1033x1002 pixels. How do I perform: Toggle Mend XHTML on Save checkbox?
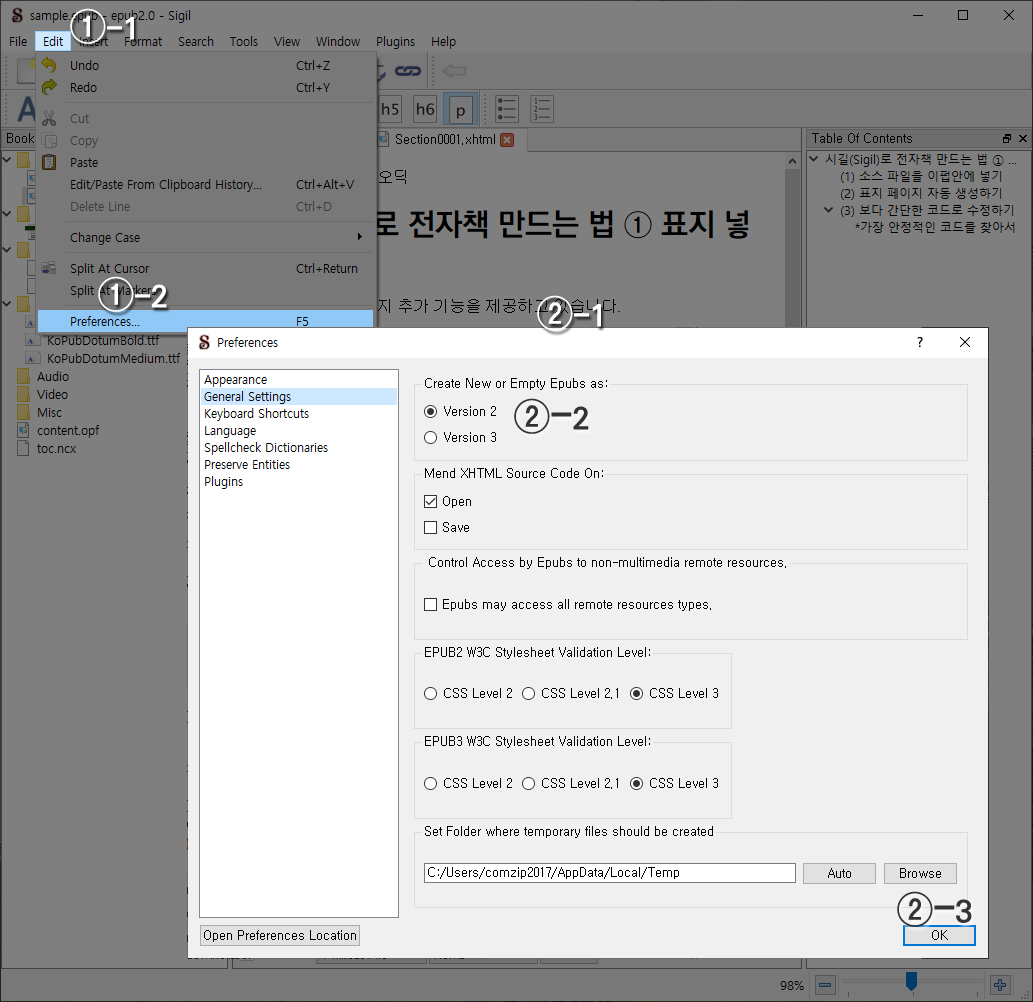431,527
